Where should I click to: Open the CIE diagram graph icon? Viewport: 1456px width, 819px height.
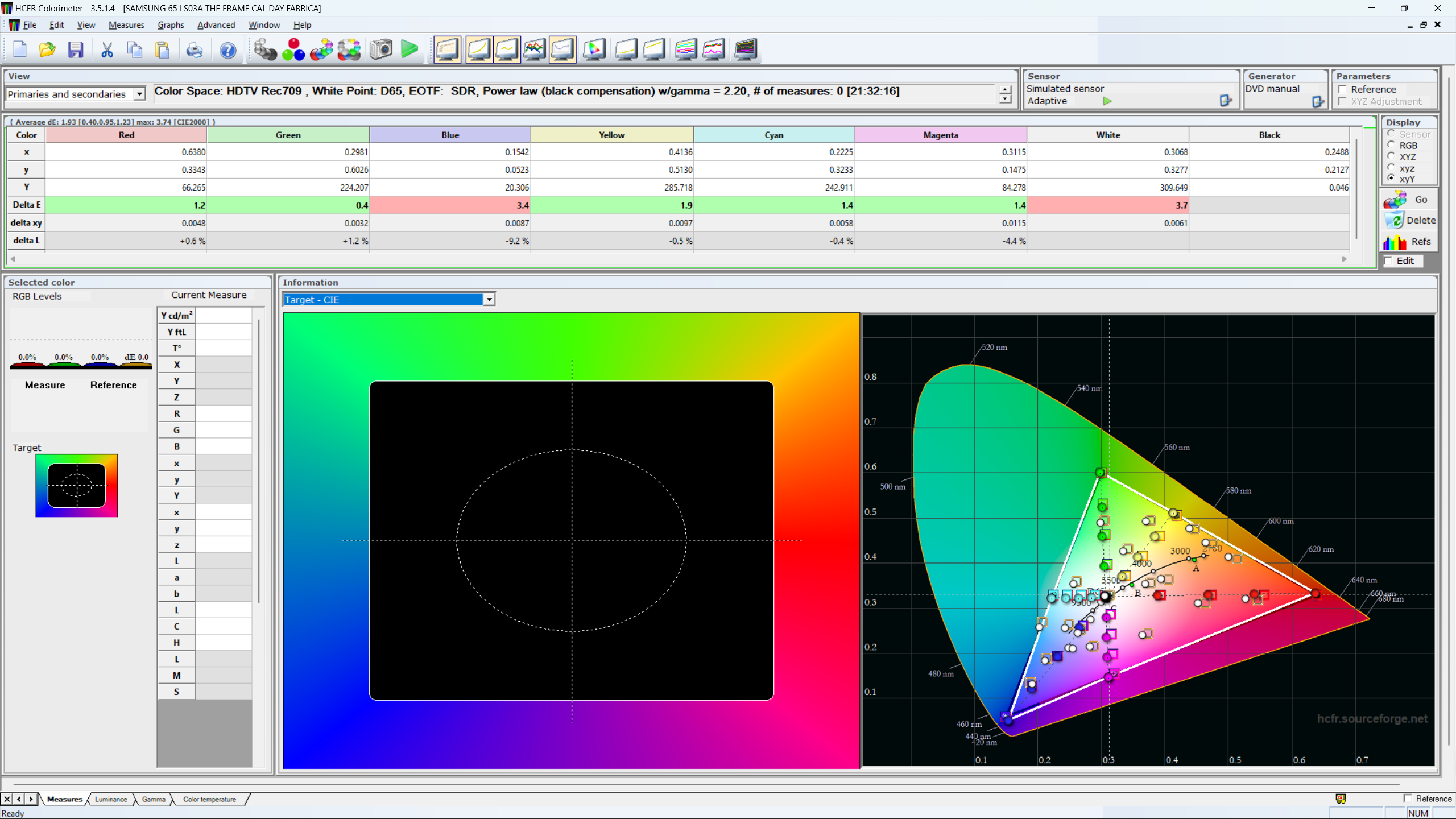[593, 49]
